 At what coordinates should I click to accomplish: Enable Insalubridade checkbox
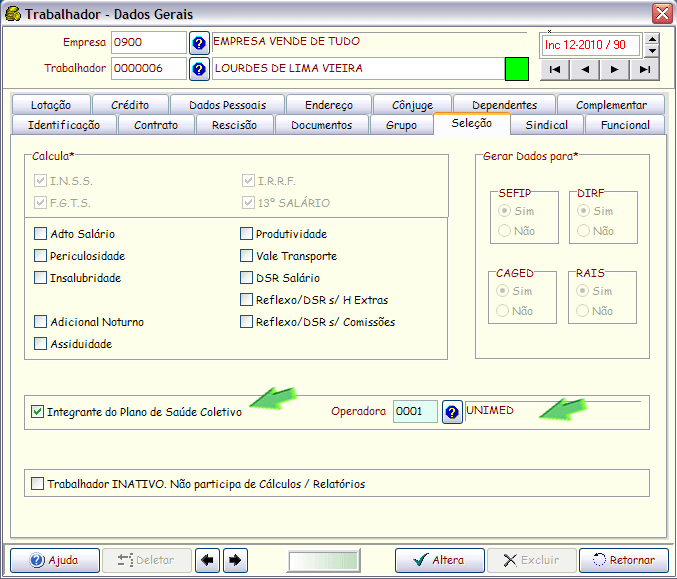[40, 278]
